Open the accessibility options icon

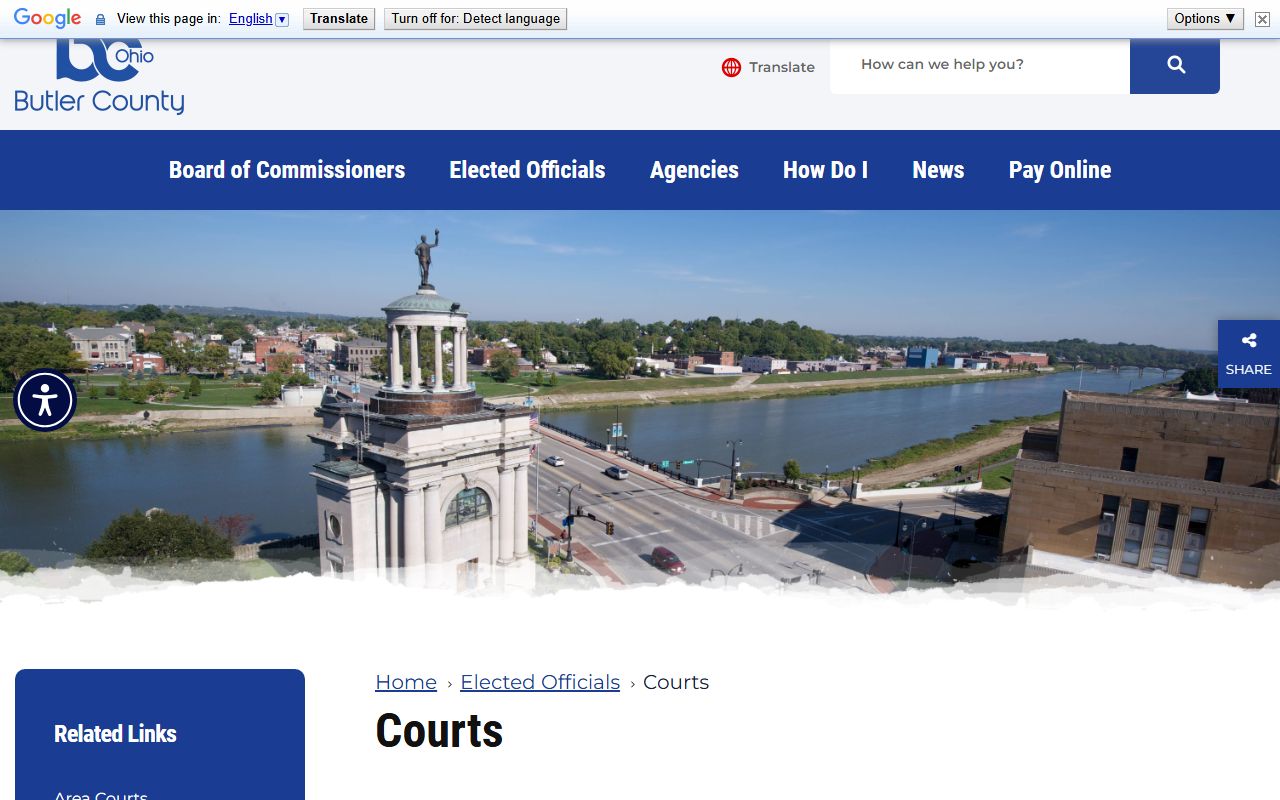point(45,400)
